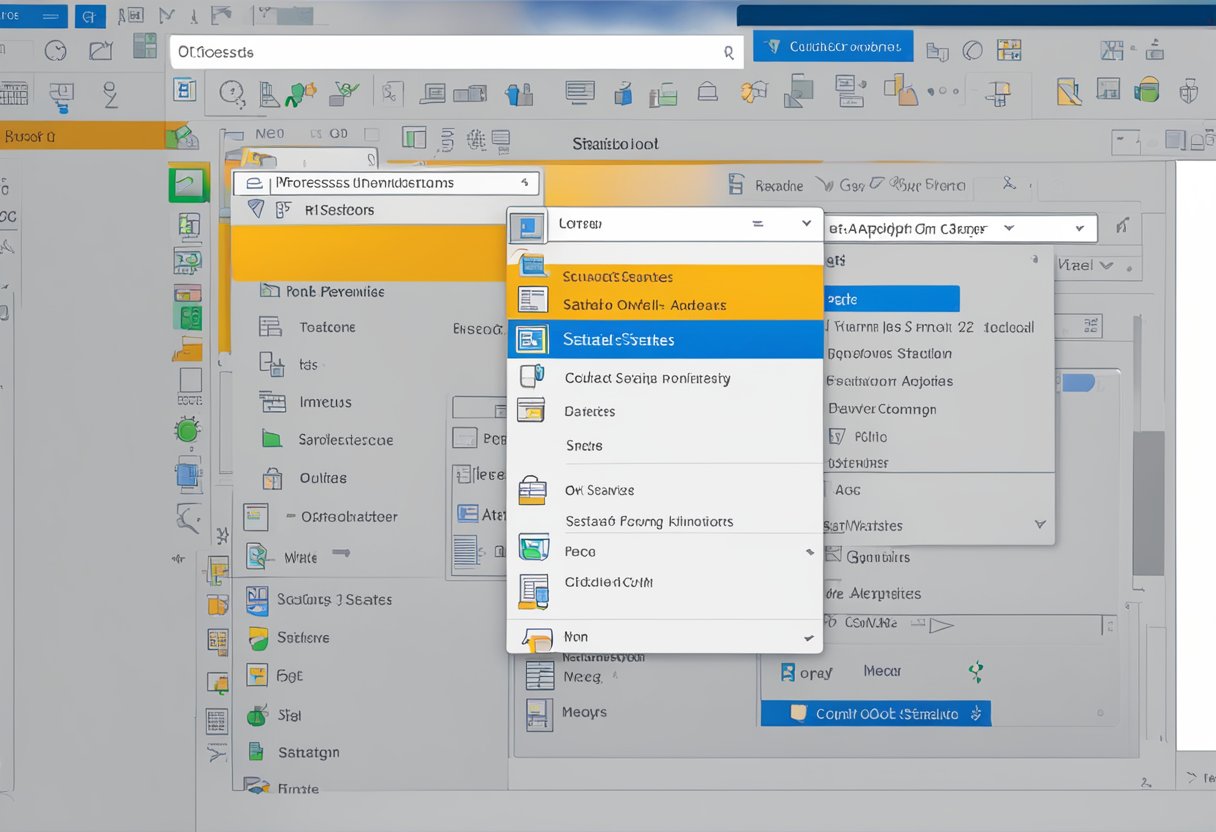Click the green circle icon in left sidebar
The image size is (1216, 832).
(187, 431)
